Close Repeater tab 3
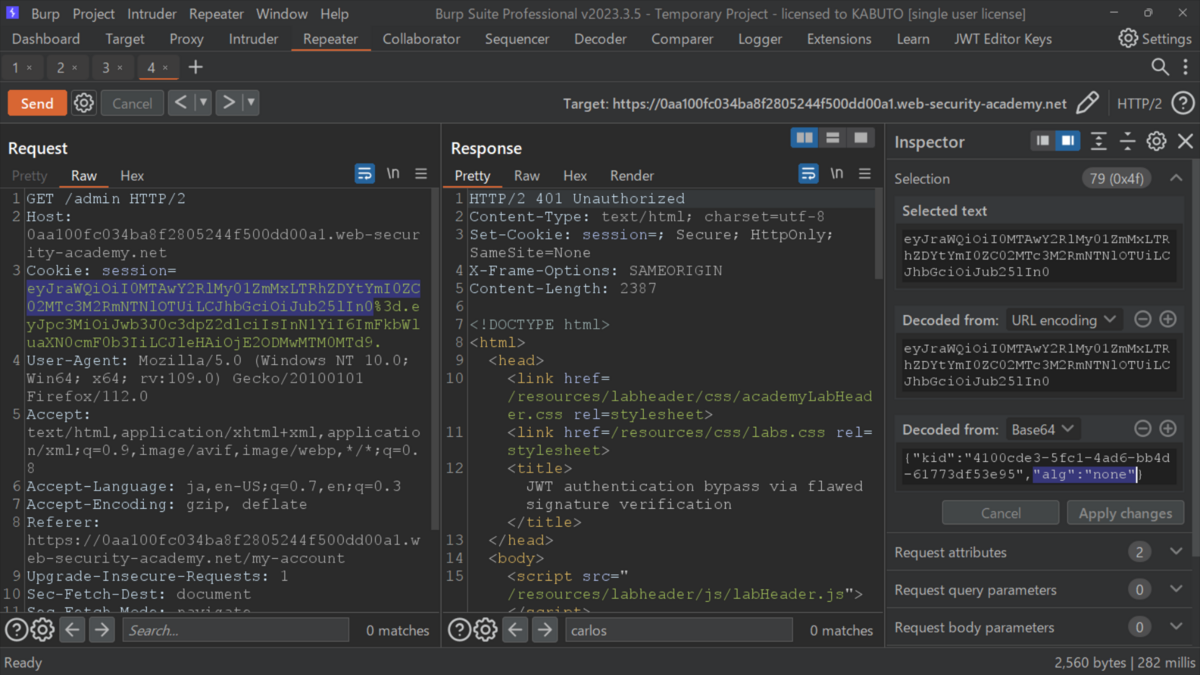The height and width of the screenshot is (675, 1200). coord(120,68)
